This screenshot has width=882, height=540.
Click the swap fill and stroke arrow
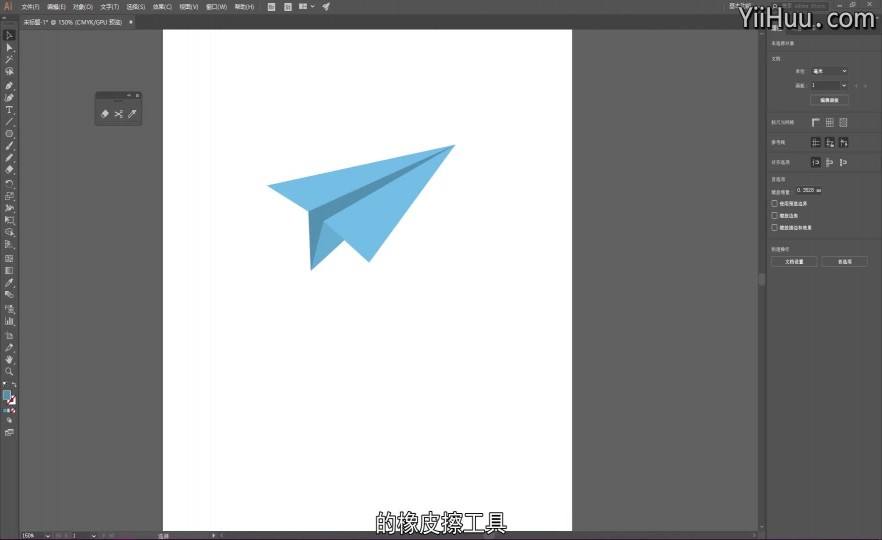(14, 385)
